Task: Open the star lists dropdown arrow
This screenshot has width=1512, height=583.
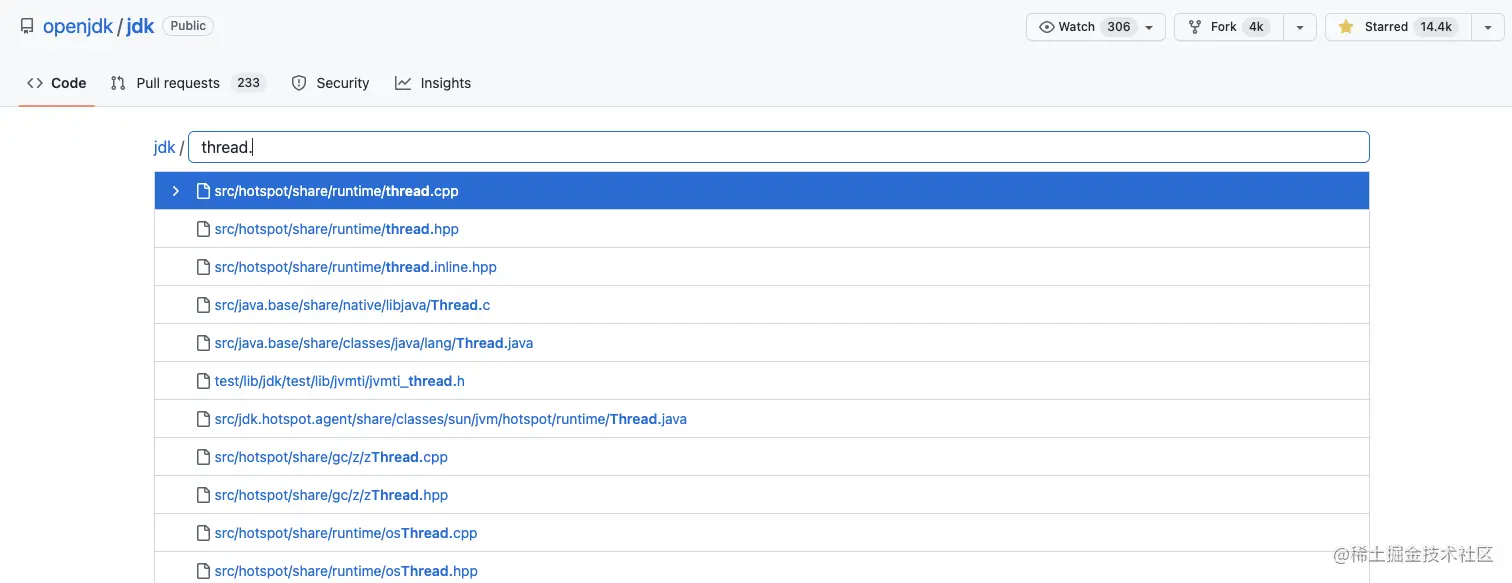Action: (1488, 27)
